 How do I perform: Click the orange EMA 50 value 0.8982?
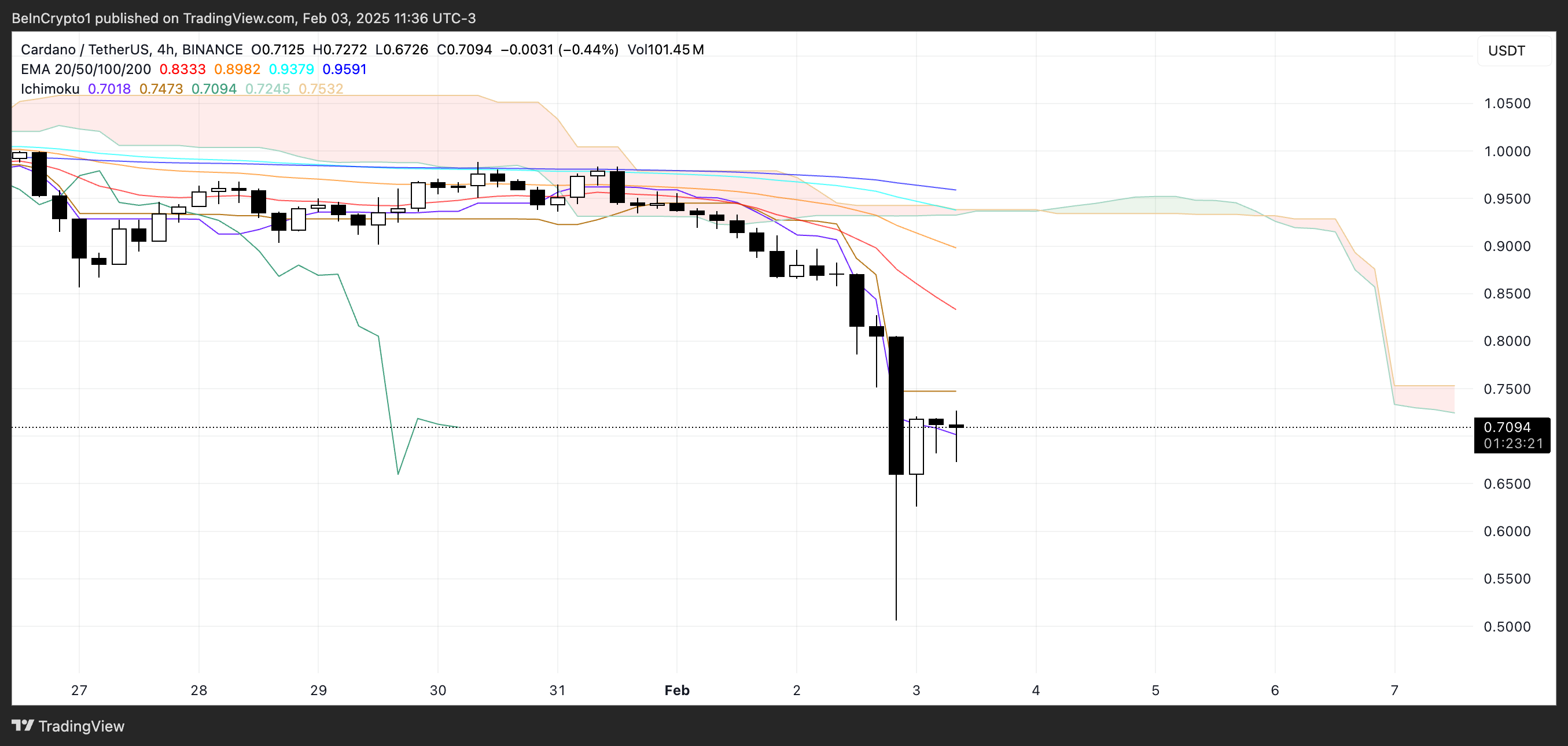tap(237, 69)
